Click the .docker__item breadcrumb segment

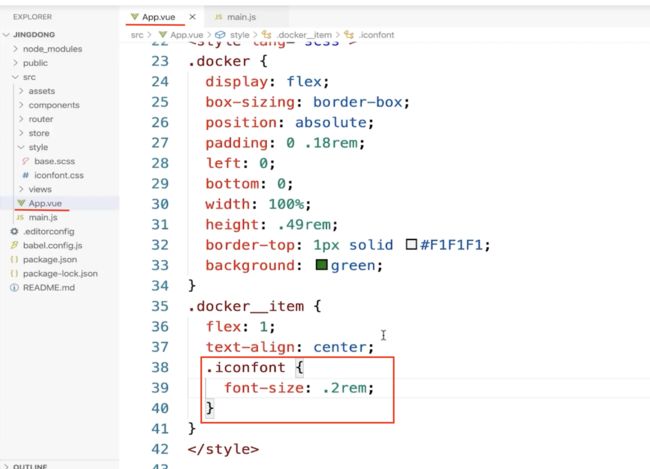304,35
